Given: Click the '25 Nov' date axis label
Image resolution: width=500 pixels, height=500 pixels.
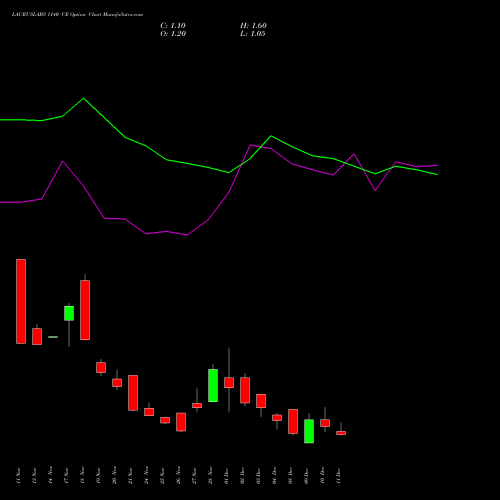Looking at the screenshot, I should (162, 476).
